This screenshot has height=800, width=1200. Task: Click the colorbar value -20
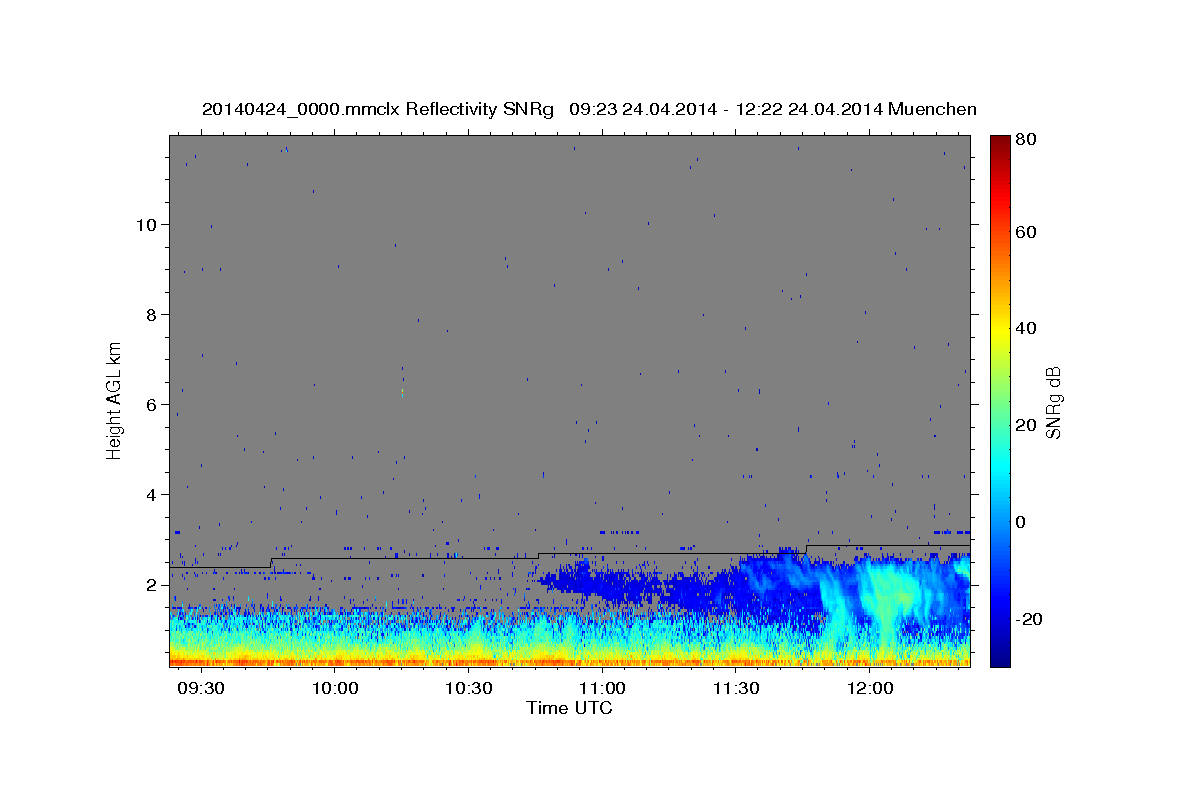click(x=1028, y=619)
